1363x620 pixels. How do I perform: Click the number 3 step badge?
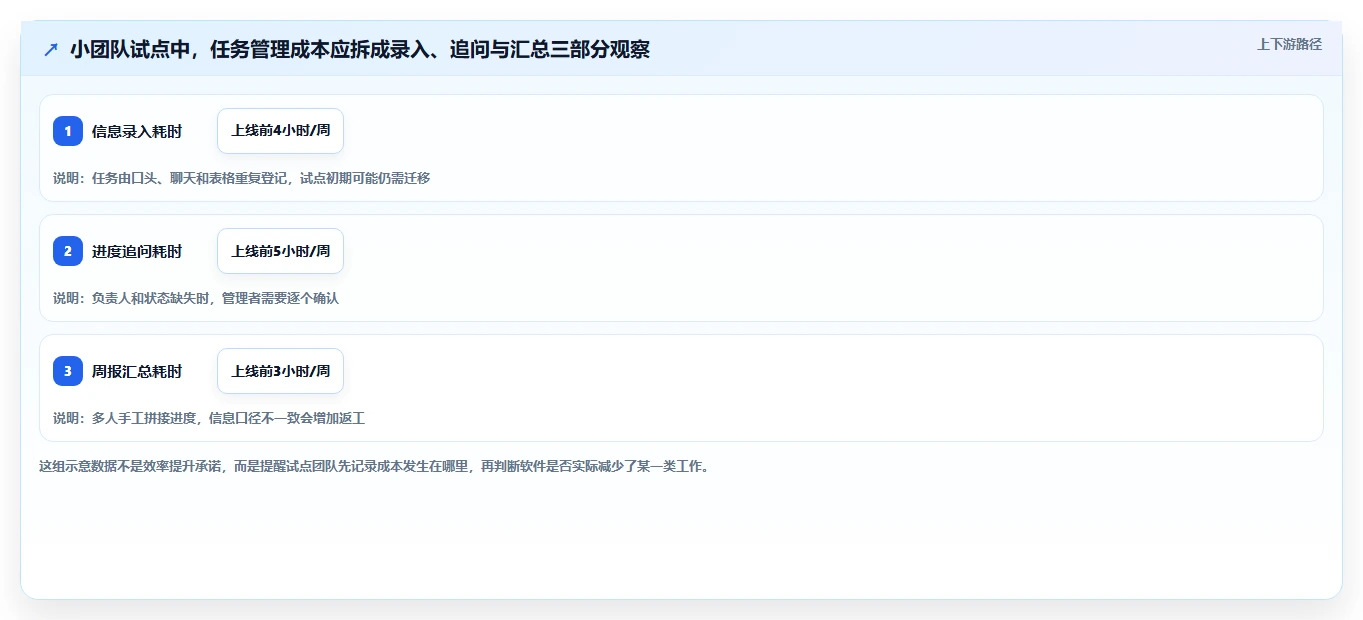click(x=68, y=371)
